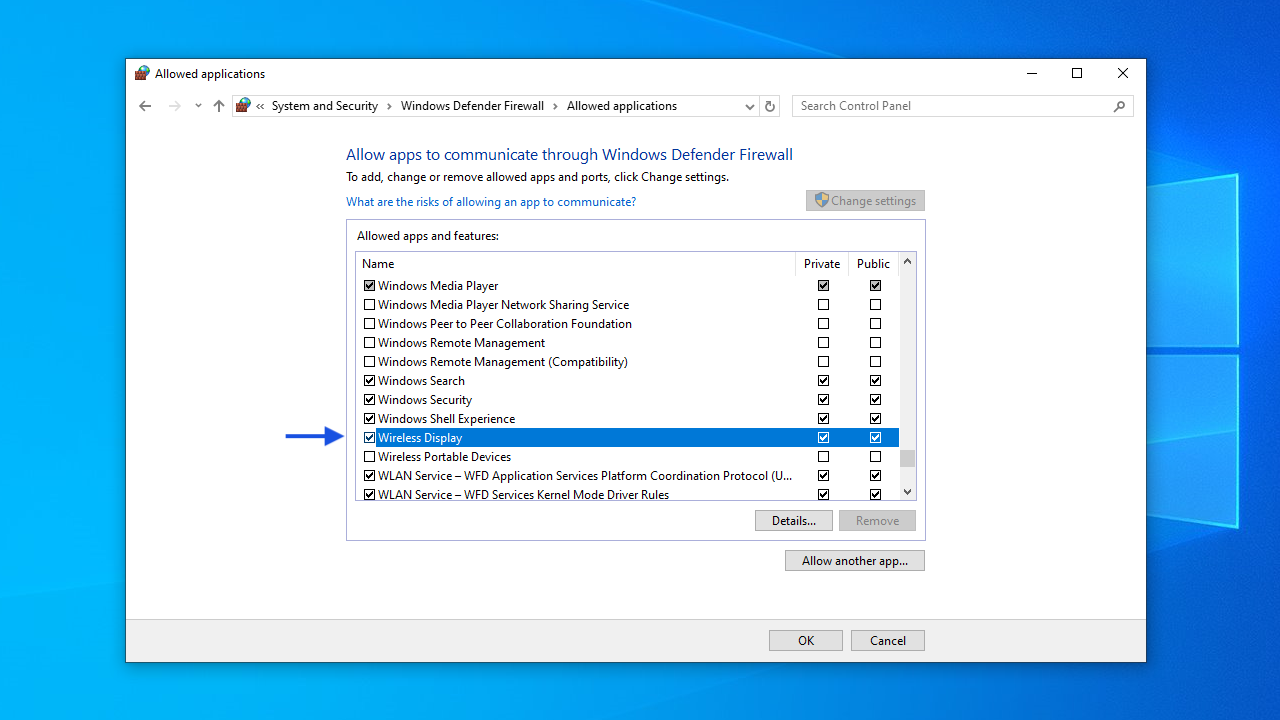Screen dimensions: 1280x720
Task: Check Windows Remote Management (Compatibility) box
Action: click(x=370, y=362)
